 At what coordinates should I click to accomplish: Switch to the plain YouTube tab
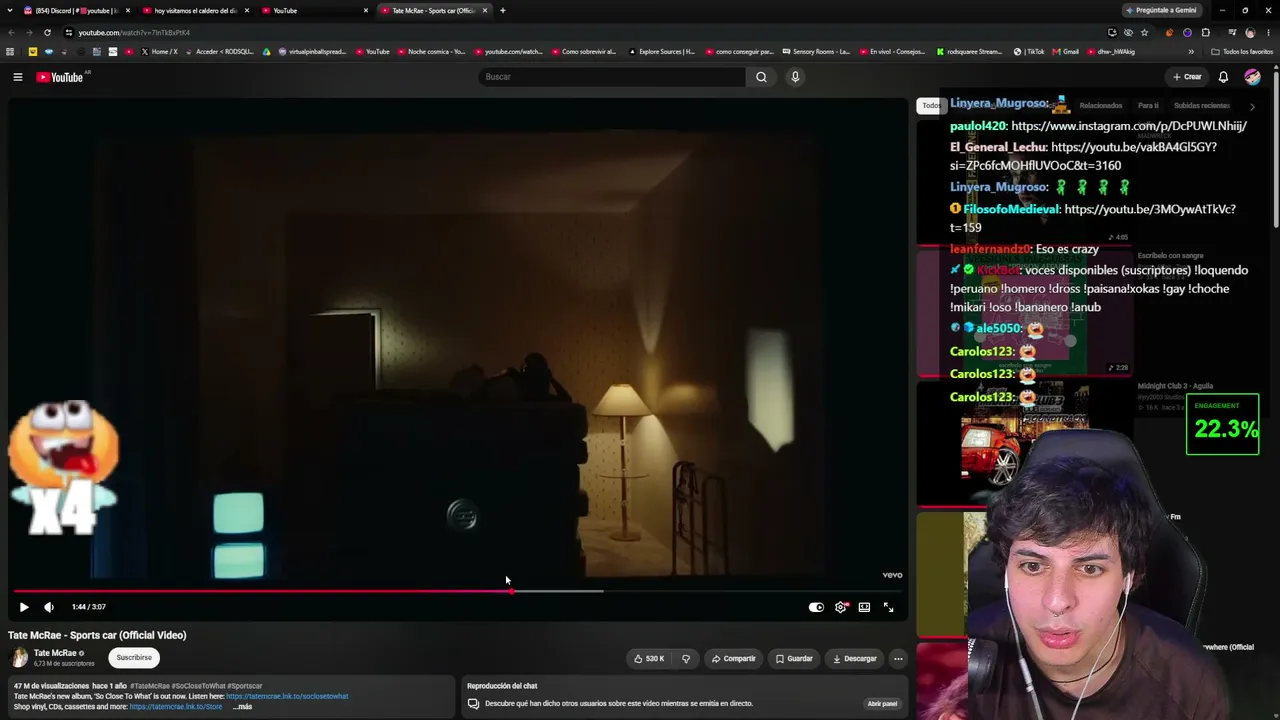pyautogui.click(x=315, y=10)
